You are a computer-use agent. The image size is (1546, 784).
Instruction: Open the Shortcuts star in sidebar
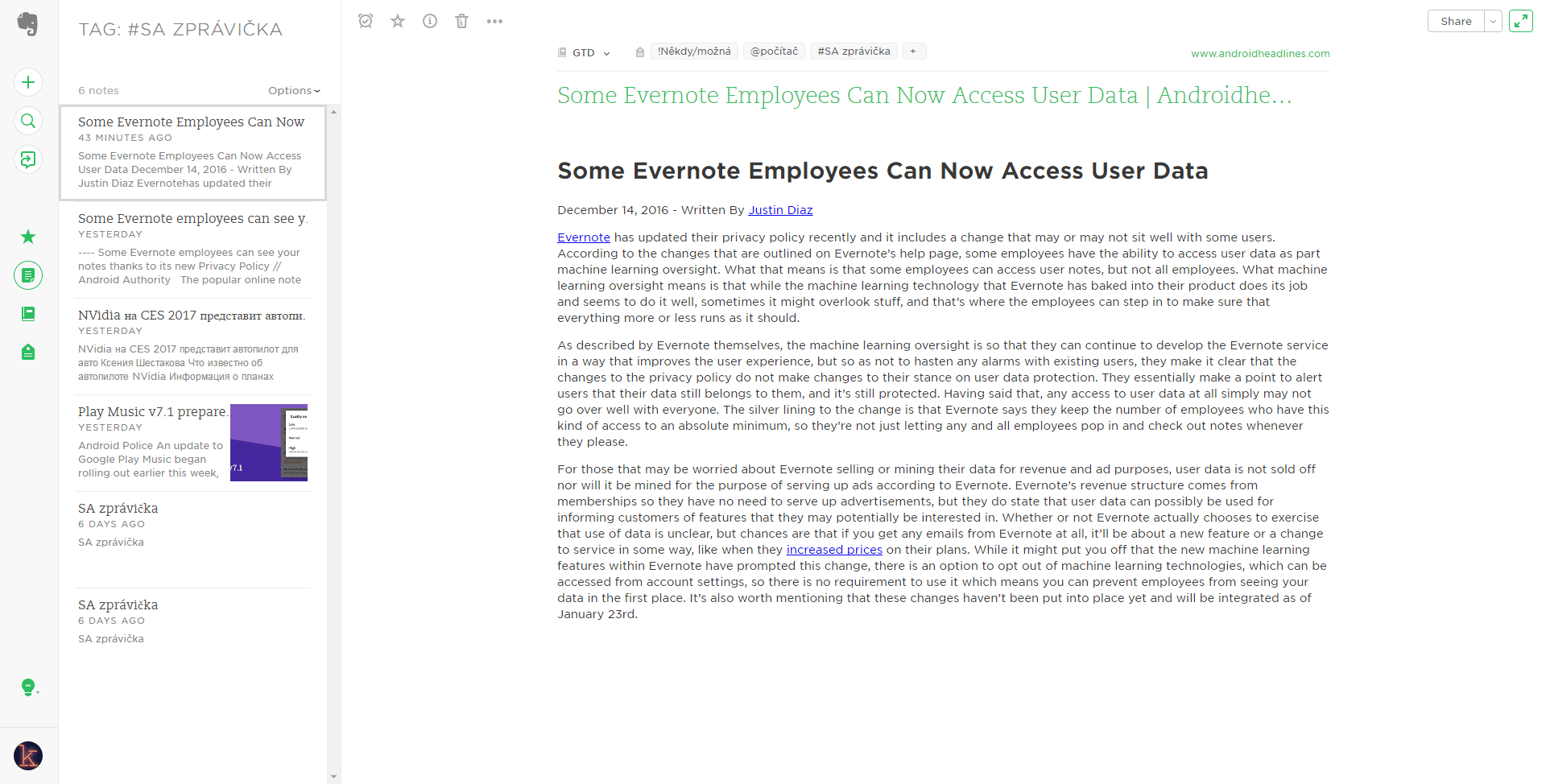[x=28, y=237]
